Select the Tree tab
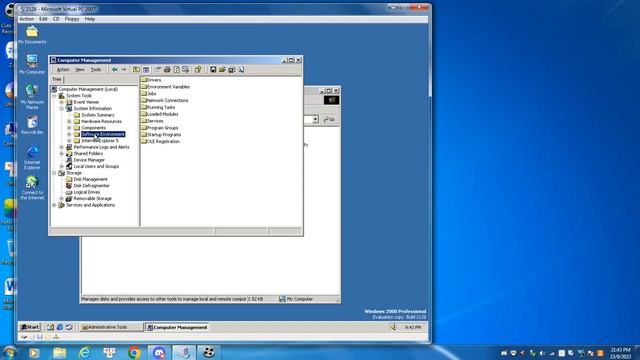Viewport: 640px width, 360px height. tap(57, 79)
